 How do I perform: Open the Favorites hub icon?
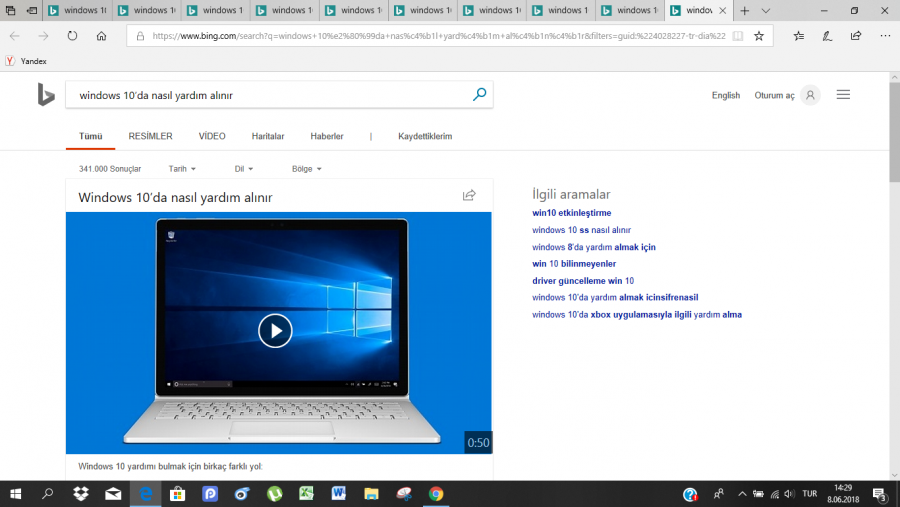click(798, 36)
